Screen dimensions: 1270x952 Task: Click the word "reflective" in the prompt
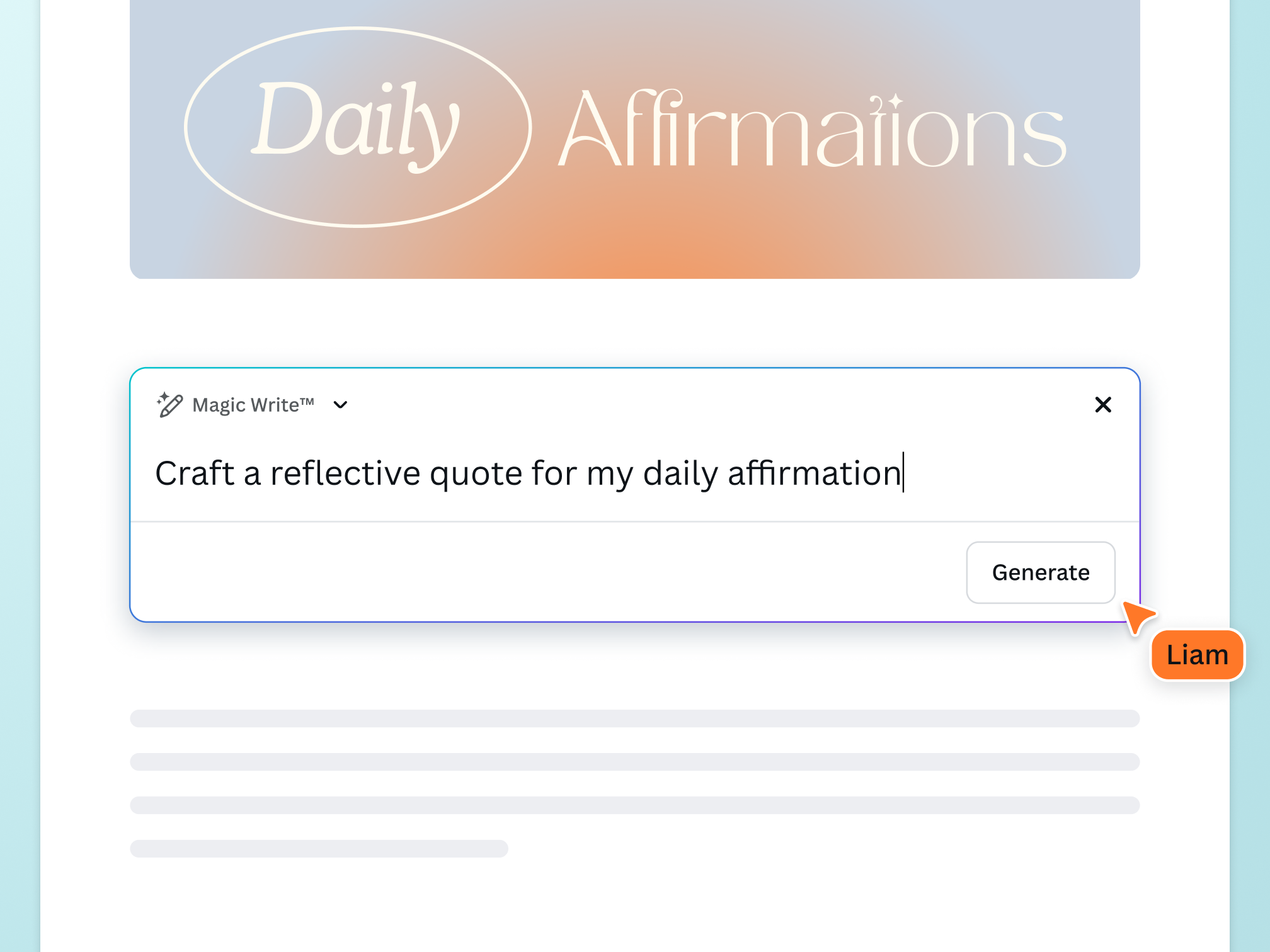pyautogui.click(x=345, y=473)
